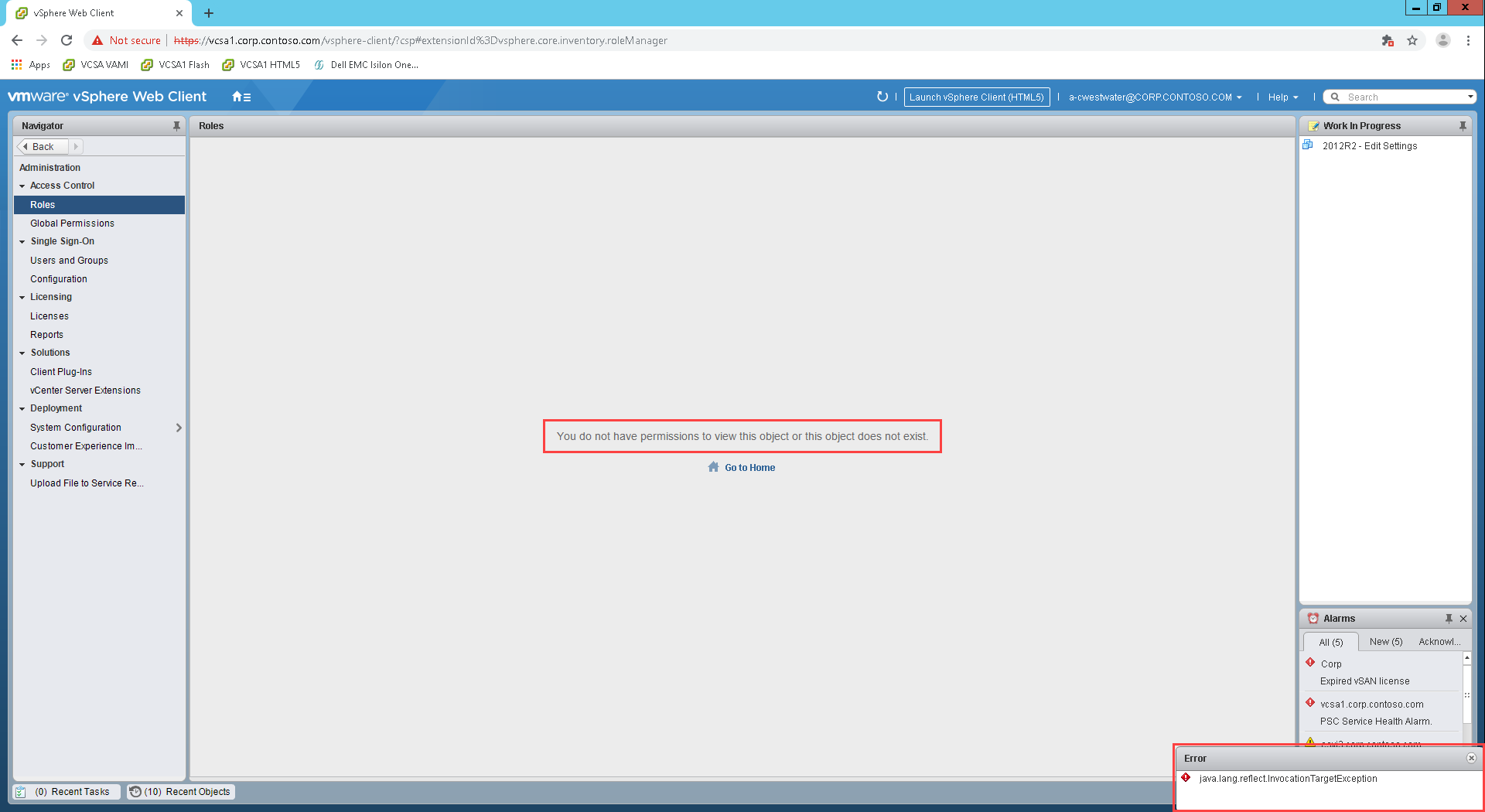Click the error icon beside InvocationTargetException
Screen dimensions: 1485x812
[x=1186, y=778]
